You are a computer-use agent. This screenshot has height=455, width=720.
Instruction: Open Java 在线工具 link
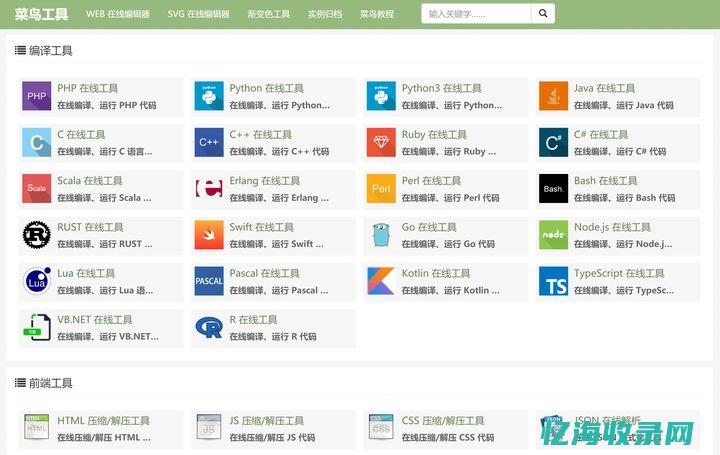605,88
